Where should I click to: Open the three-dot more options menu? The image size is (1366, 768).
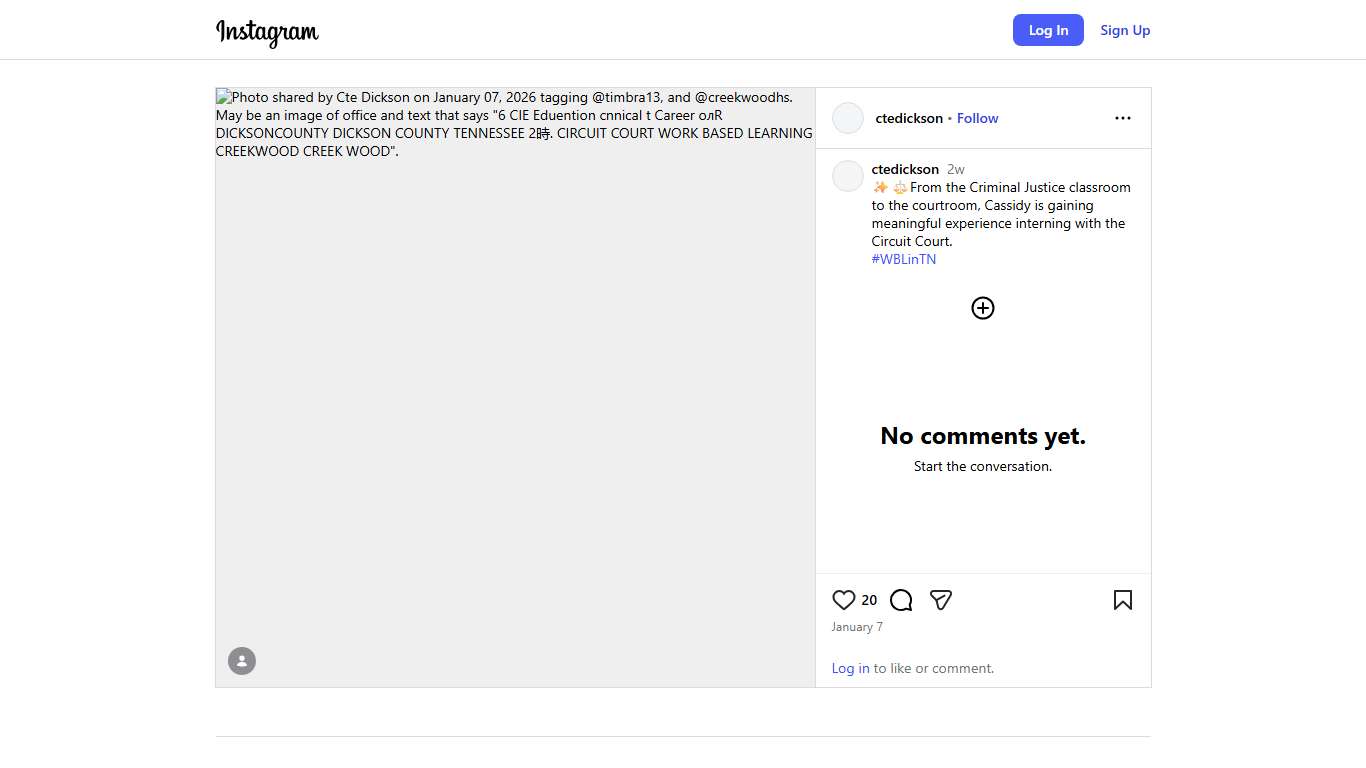1123,118
